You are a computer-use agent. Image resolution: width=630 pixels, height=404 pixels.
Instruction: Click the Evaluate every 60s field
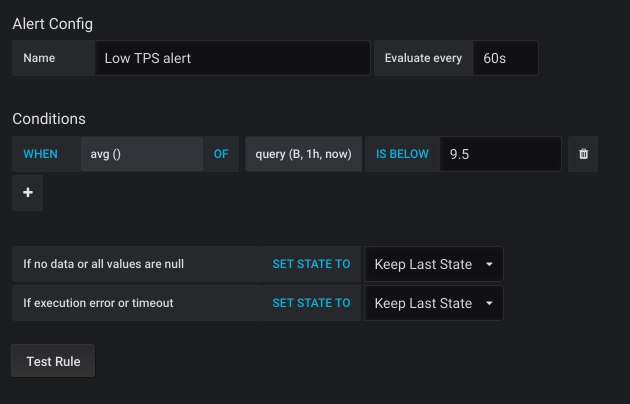(x=505, y=58)
